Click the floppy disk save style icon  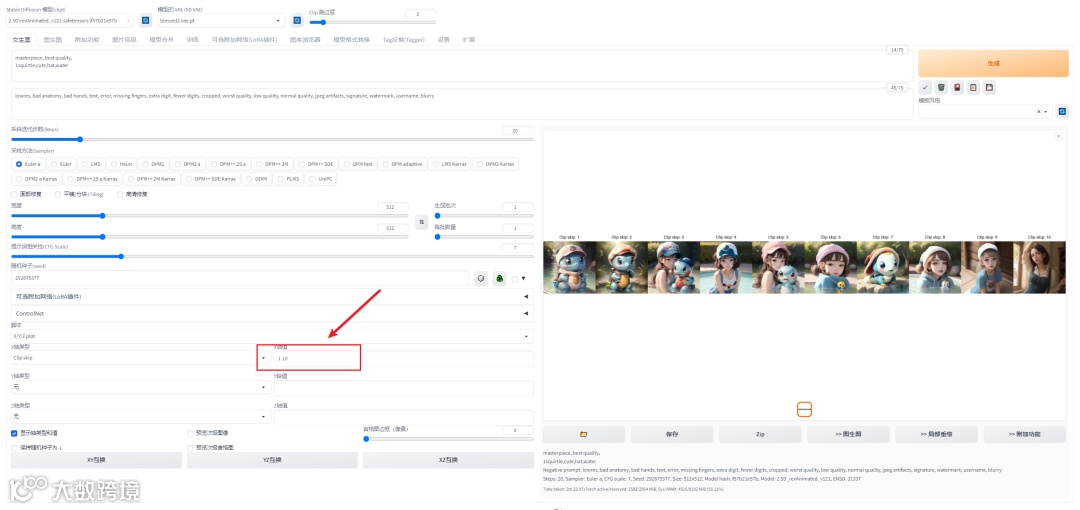click(x=989, y=88)
